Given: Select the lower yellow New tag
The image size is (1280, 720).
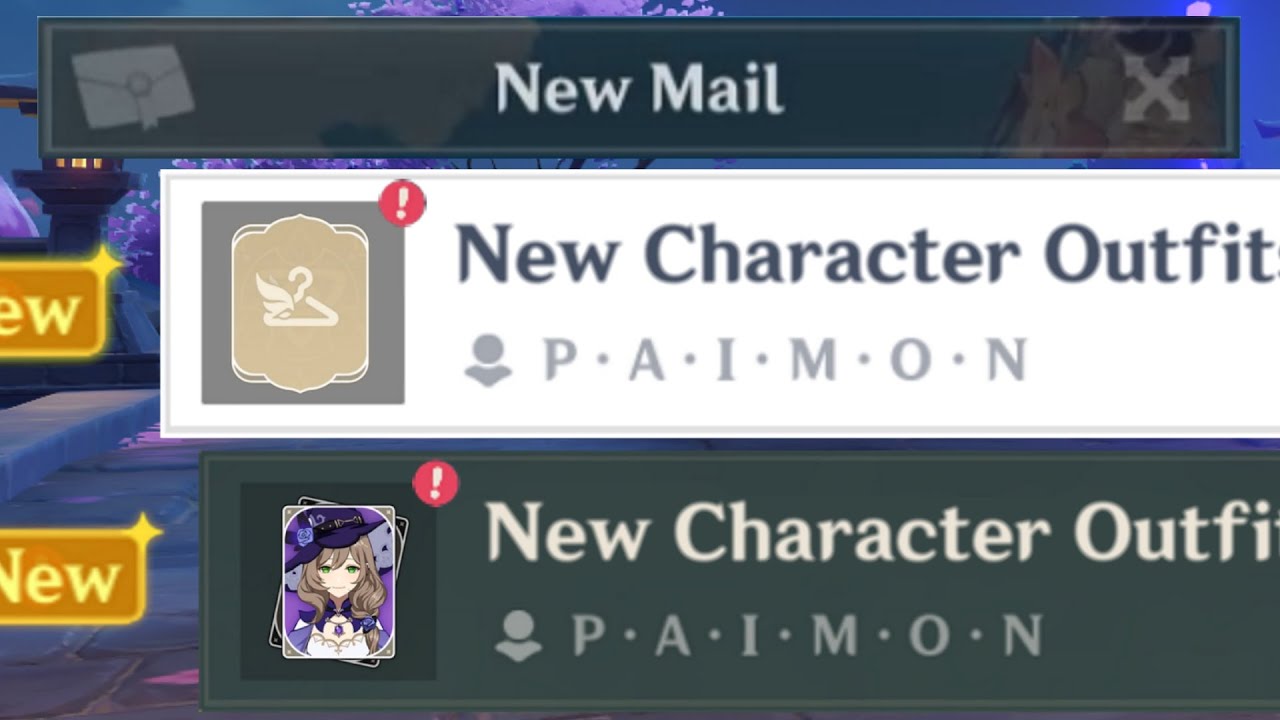Looking at the screenshot, I should (x=70, y=577).
